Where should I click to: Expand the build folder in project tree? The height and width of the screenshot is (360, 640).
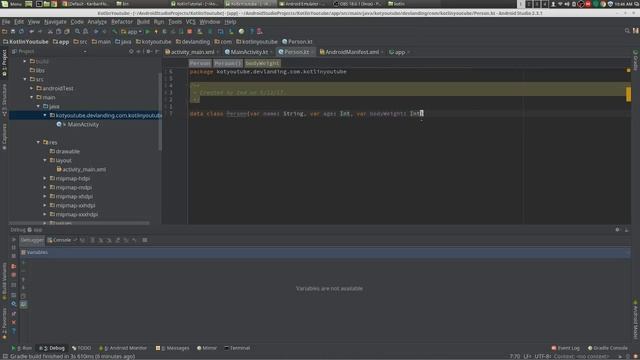[25, 61]
